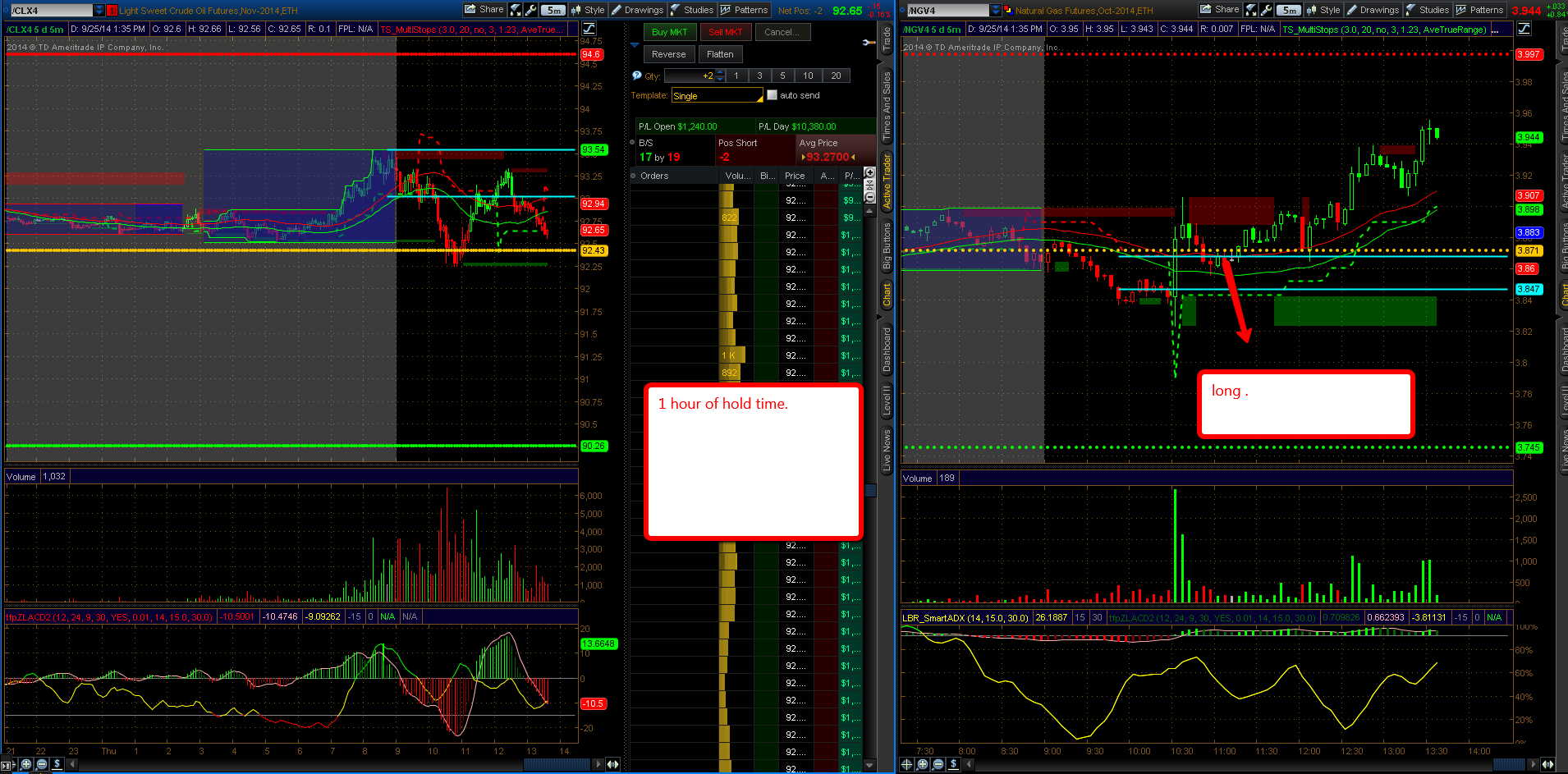Set quantity preset to 10
1568x774 pixels.
[808, 76]
